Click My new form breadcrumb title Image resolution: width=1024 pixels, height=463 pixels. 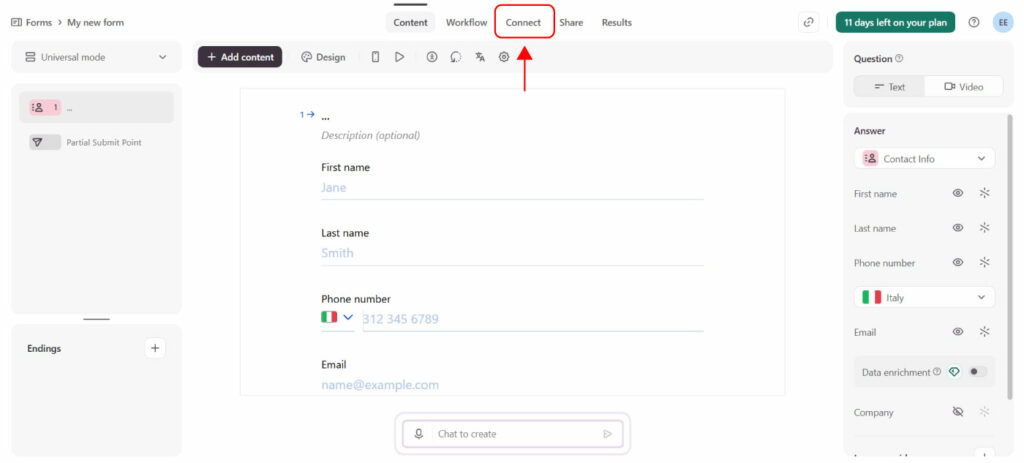tap(95, 22)
